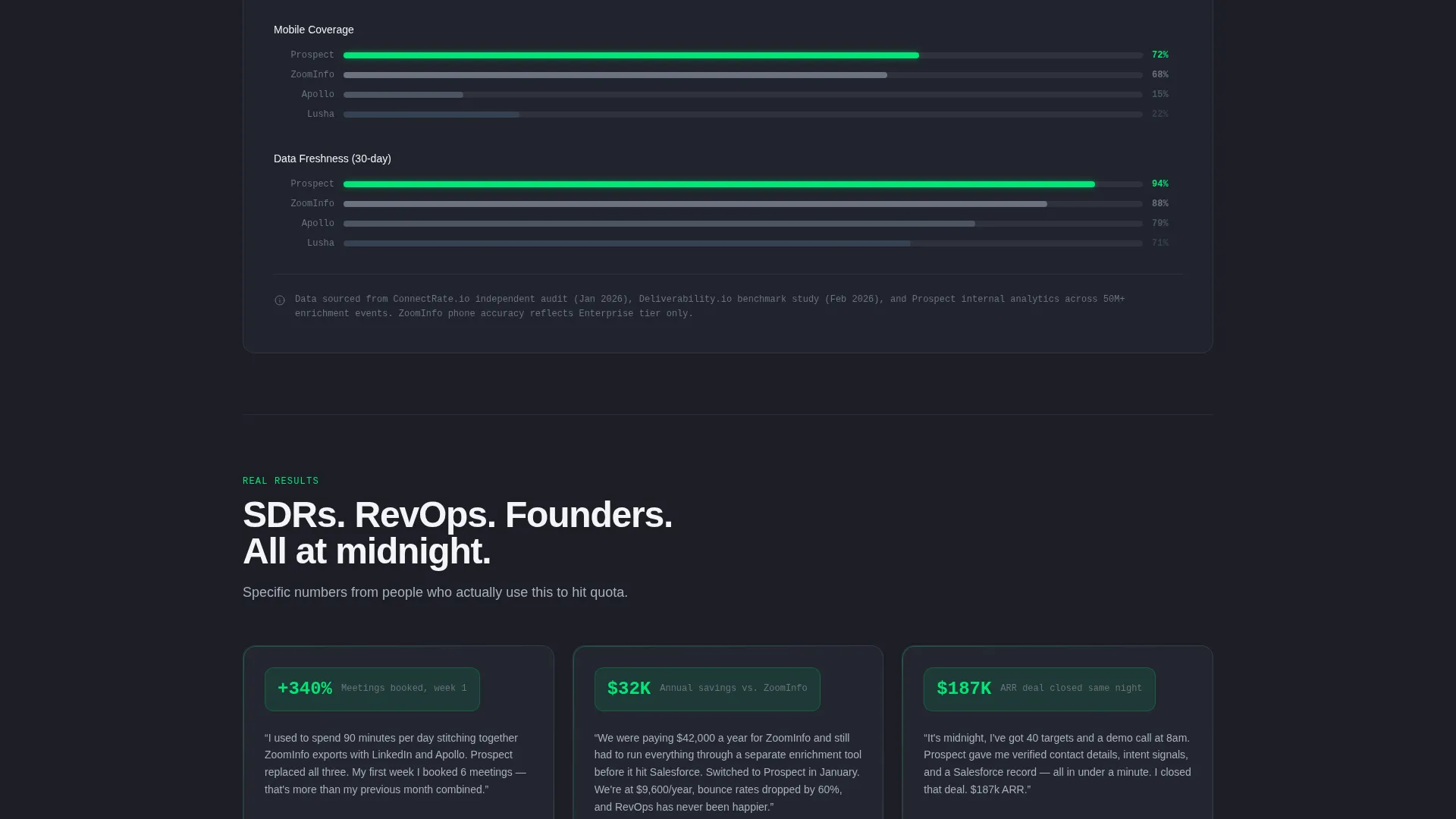Click the $32K annual savings badge
1456x819 pixels.
click(x=708, y=689)
